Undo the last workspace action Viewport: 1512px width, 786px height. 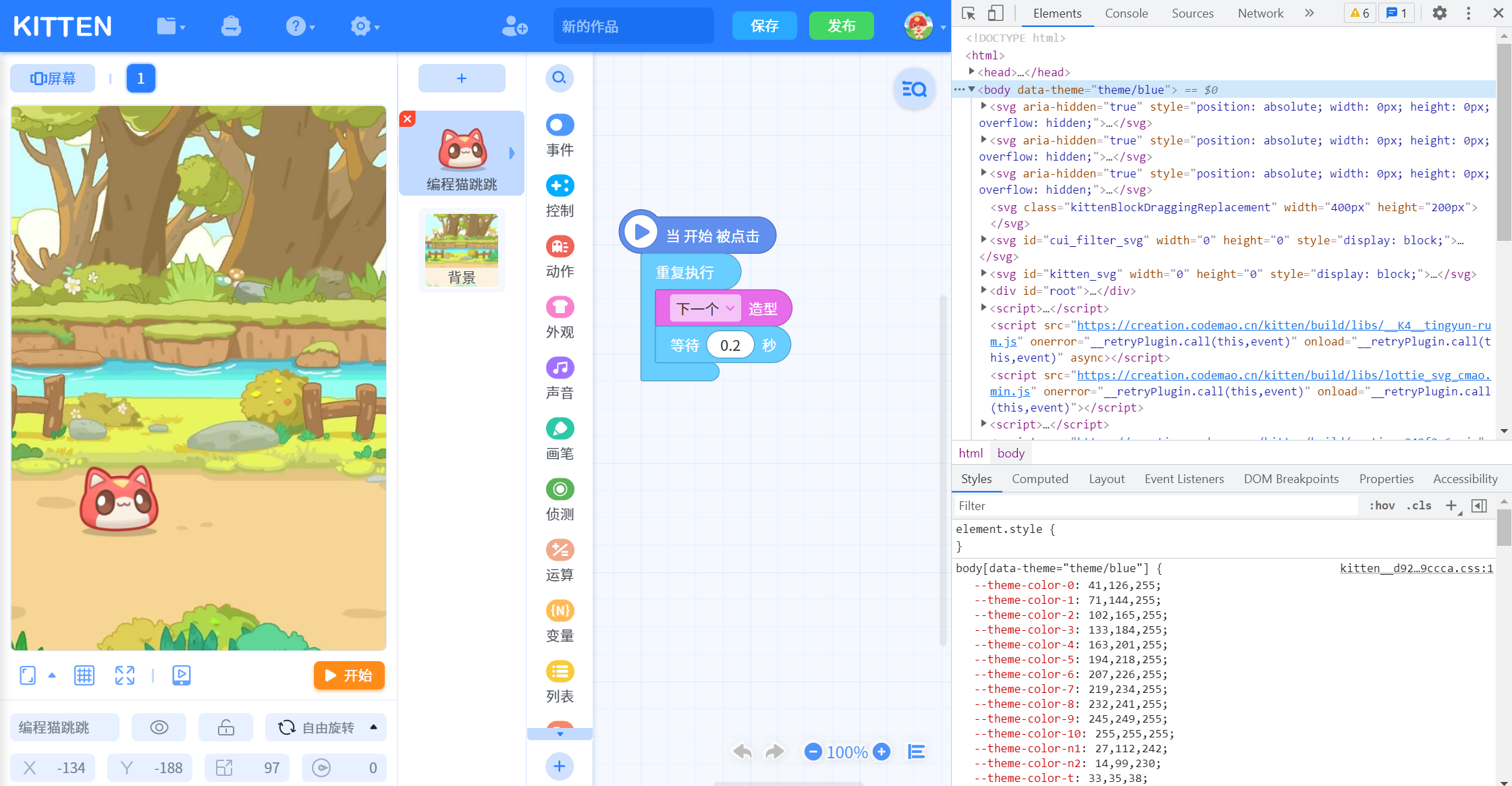pyautogui.click(x=742, y=752)
